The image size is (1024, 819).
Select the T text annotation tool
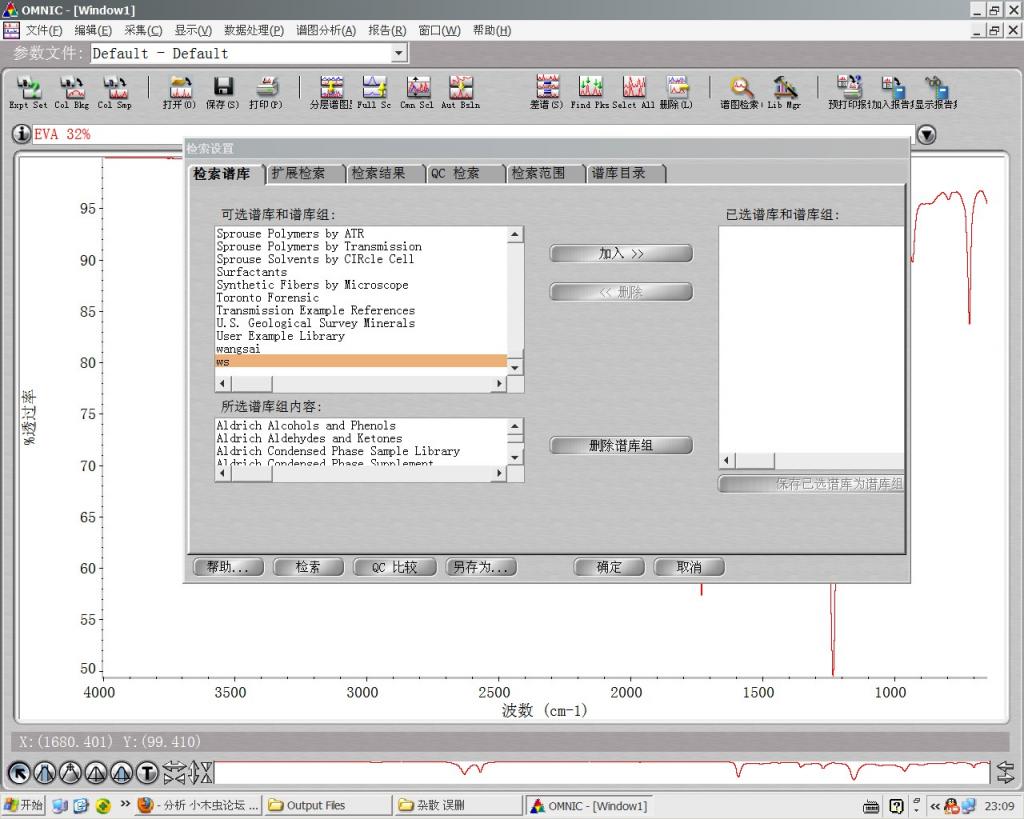[x=148, y=773]
